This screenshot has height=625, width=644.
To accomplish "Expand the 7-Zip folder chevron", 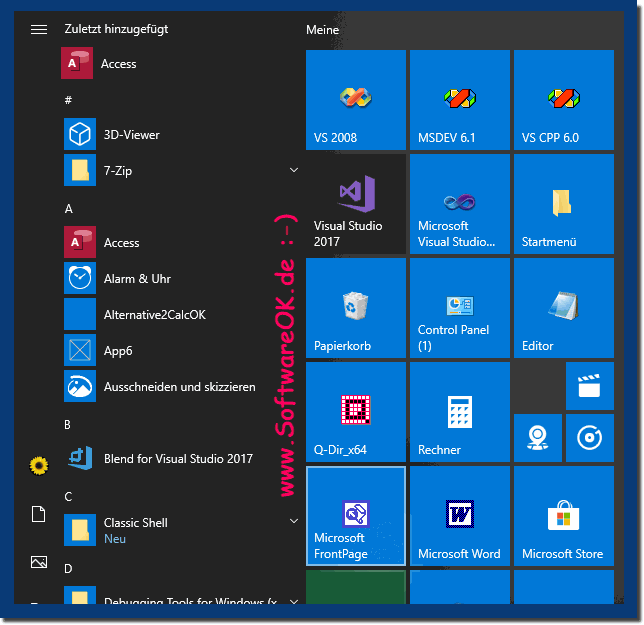I will [294, 170].
